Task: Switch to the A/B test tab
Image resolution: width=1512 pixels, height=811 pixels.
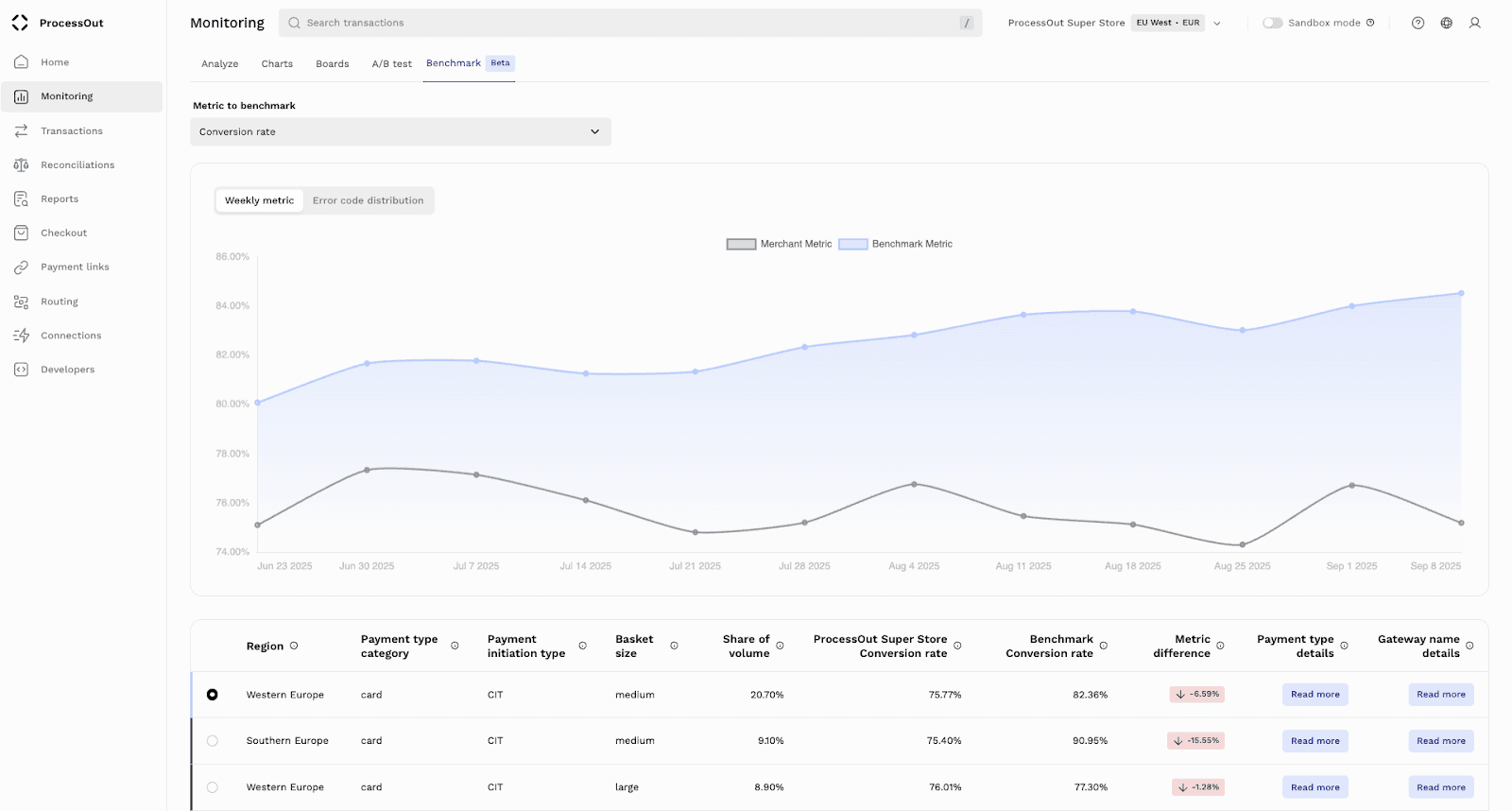Action: pos(391,64)
